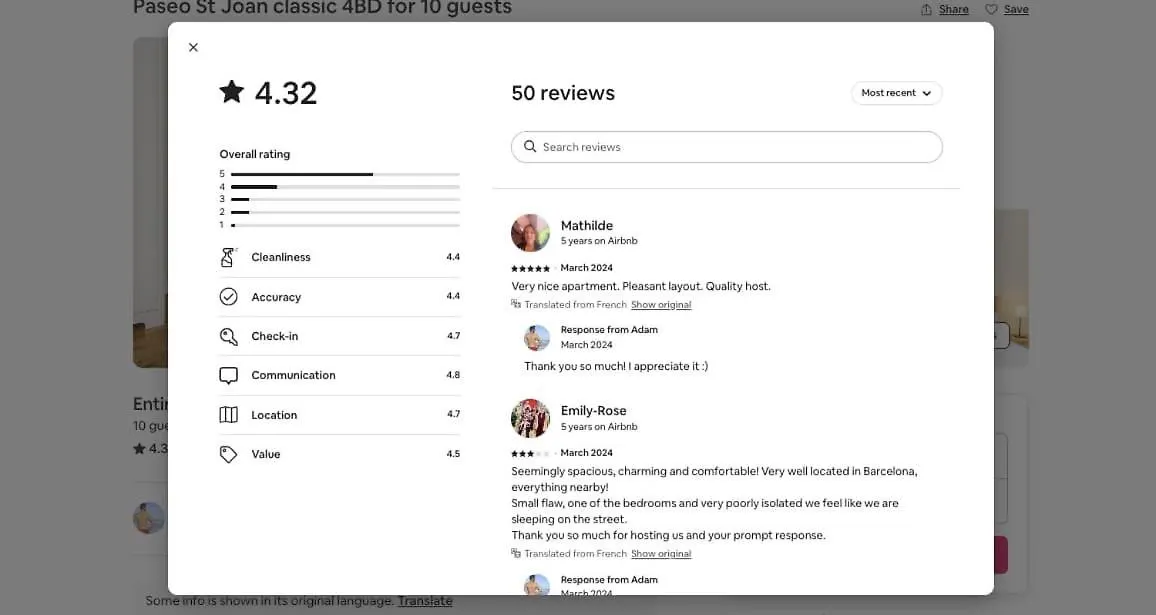The width and height of the screenshot is (1156, 615).
Task: Click the Translate link at page bottom
Action: [x=425, y=601]
